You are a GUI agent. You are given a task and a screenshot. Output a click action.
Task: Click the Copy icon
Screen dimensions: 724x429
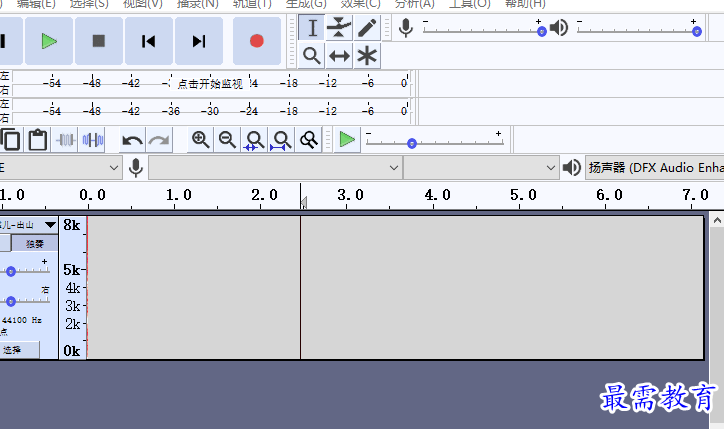tap(10, 140)
